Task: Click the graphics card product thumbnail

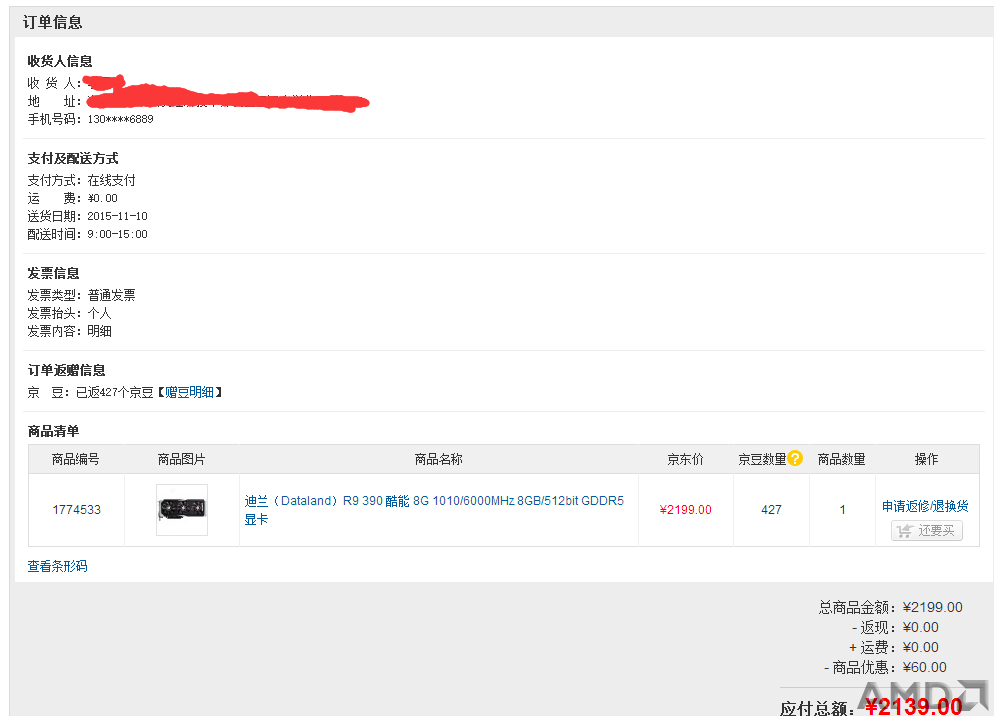Action: coord(182,510)
